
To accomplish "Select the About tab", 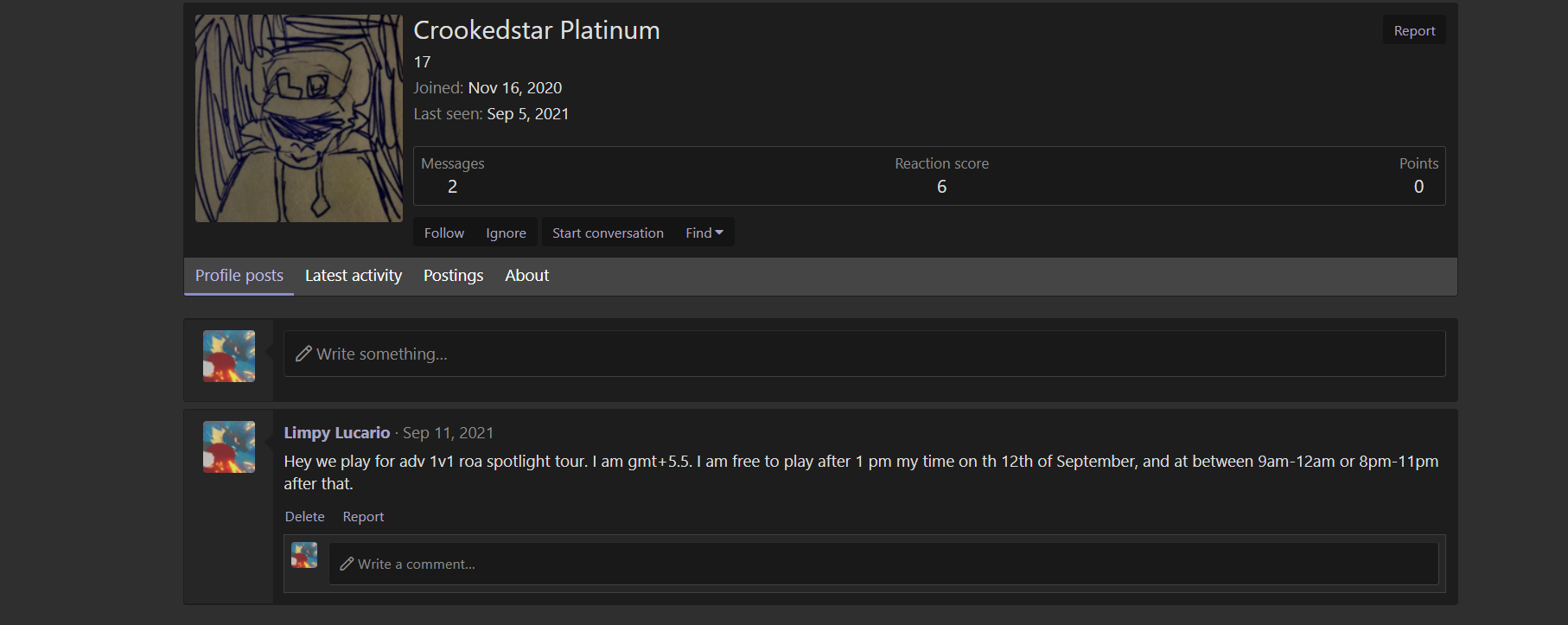I will tap(526, 276).
